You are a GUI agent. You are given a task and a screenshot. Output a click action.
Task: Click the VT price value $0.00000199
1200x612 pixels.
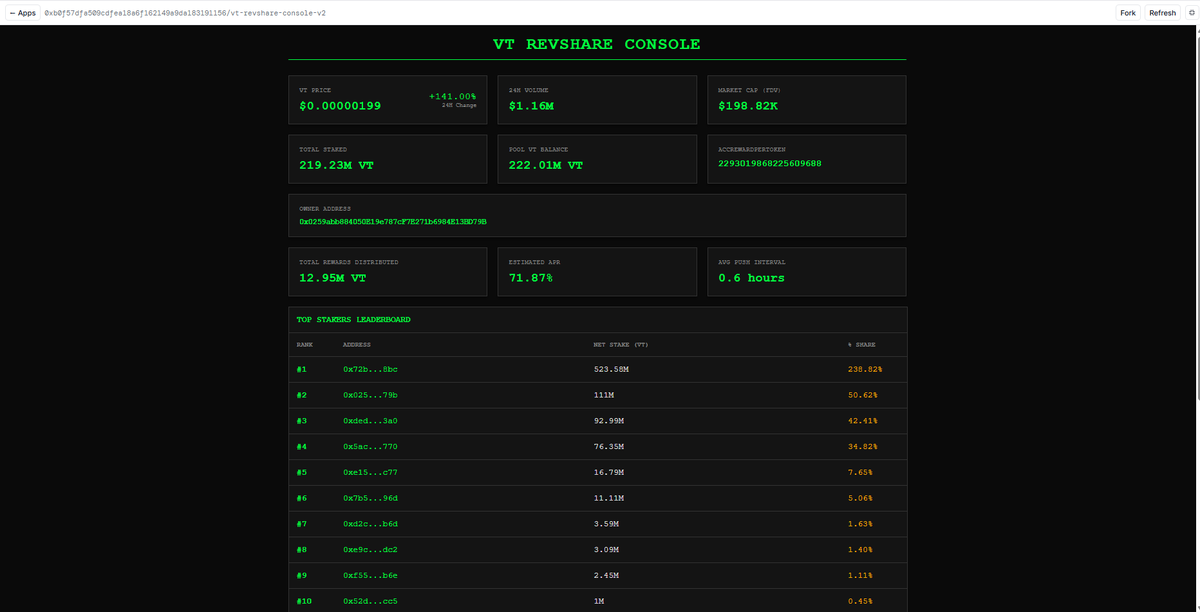pos(340,106)
